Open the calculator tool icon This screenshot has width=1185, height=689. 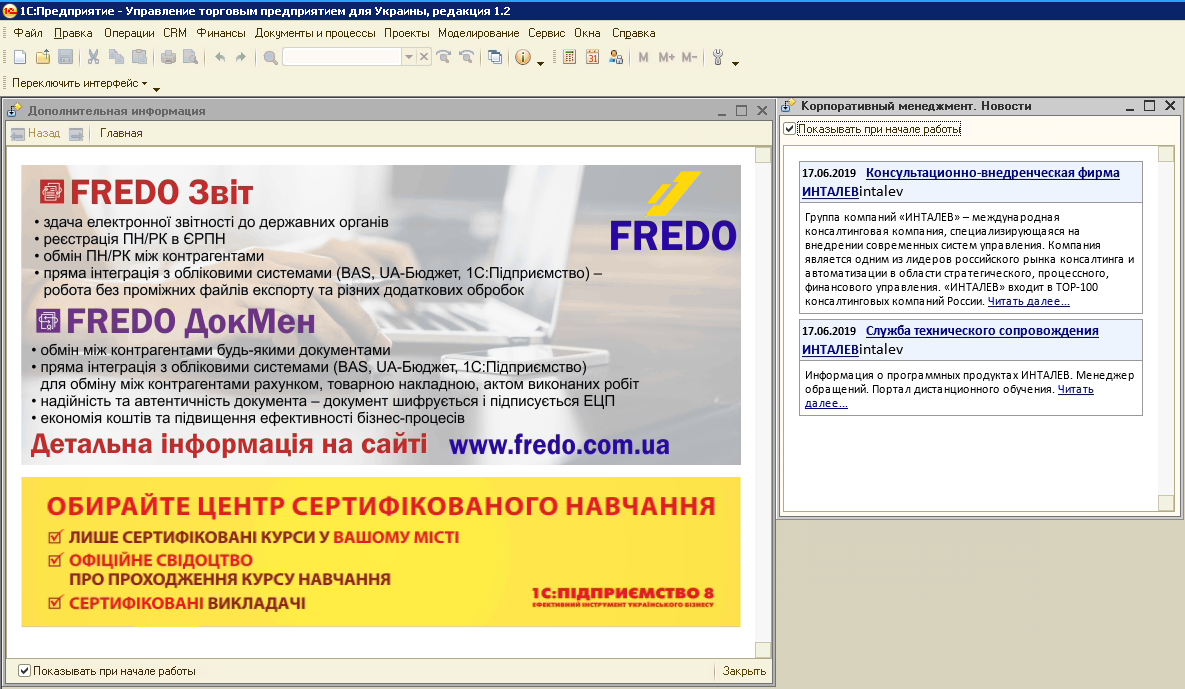[x=570, y=57]
